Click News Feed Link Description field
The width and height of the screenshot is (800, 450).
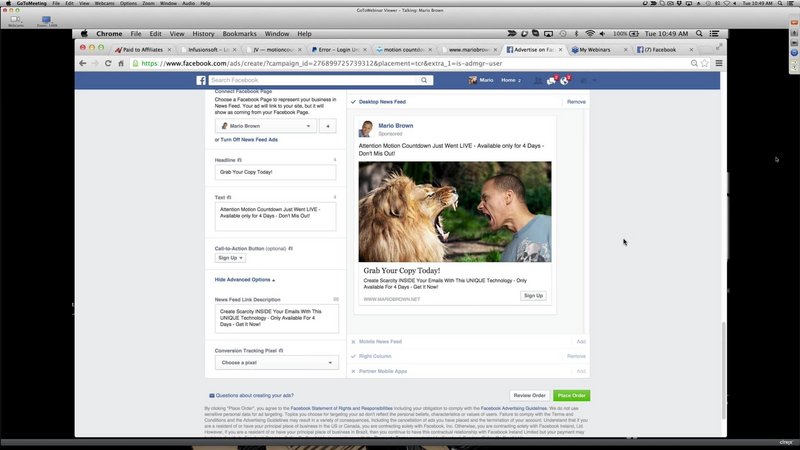click(x=277, y=319)
